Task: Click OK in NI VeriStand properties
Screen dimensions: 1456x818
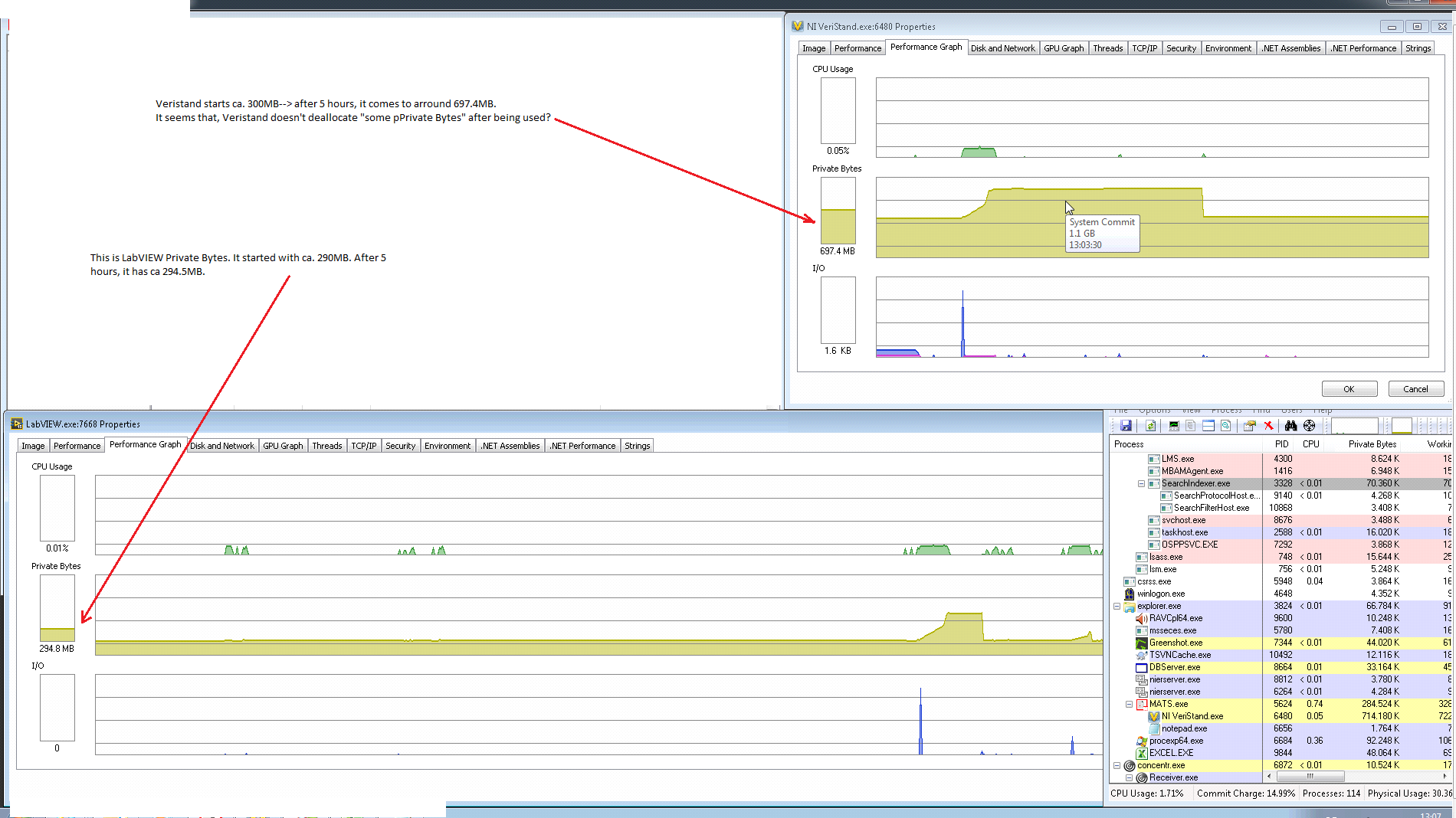Action: coord(1349,389)
